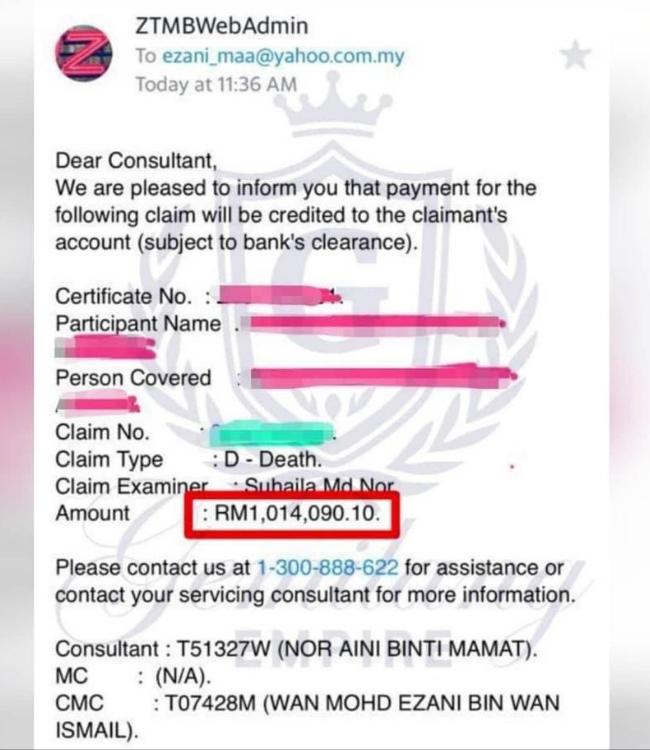This screenshot has height=750, width=650.
Task: Click the redacted Person Covered value
Action: pos(384,377)
